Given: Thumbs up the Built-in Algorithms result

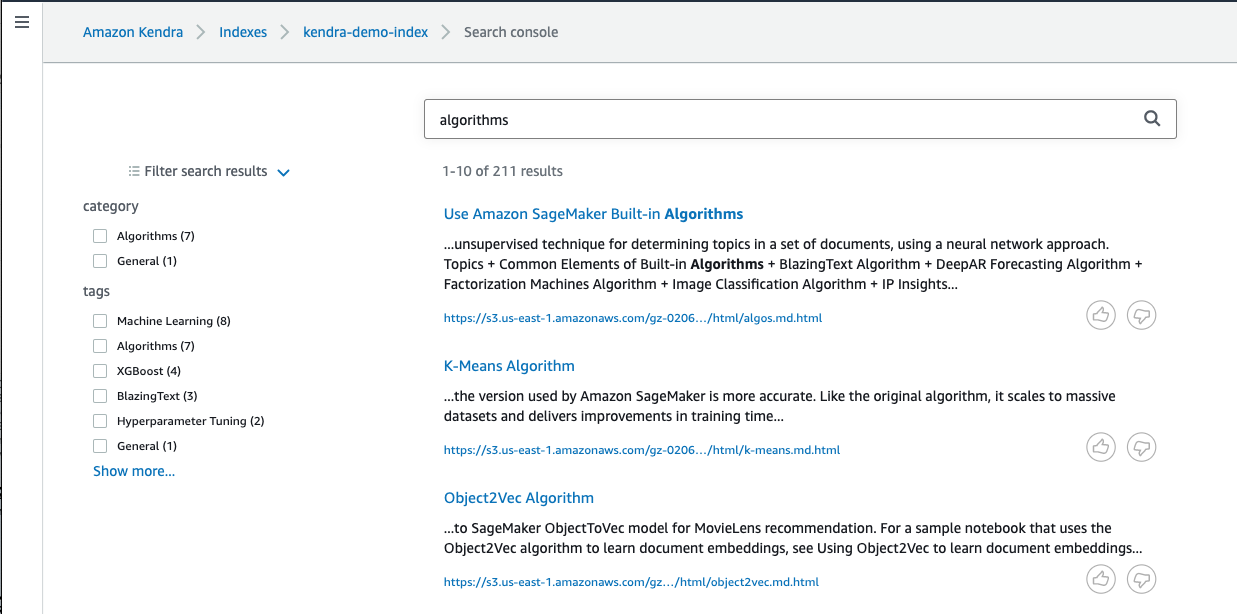Looking at the screenshot, I should pyautogui.click(x=1101, y=315).
